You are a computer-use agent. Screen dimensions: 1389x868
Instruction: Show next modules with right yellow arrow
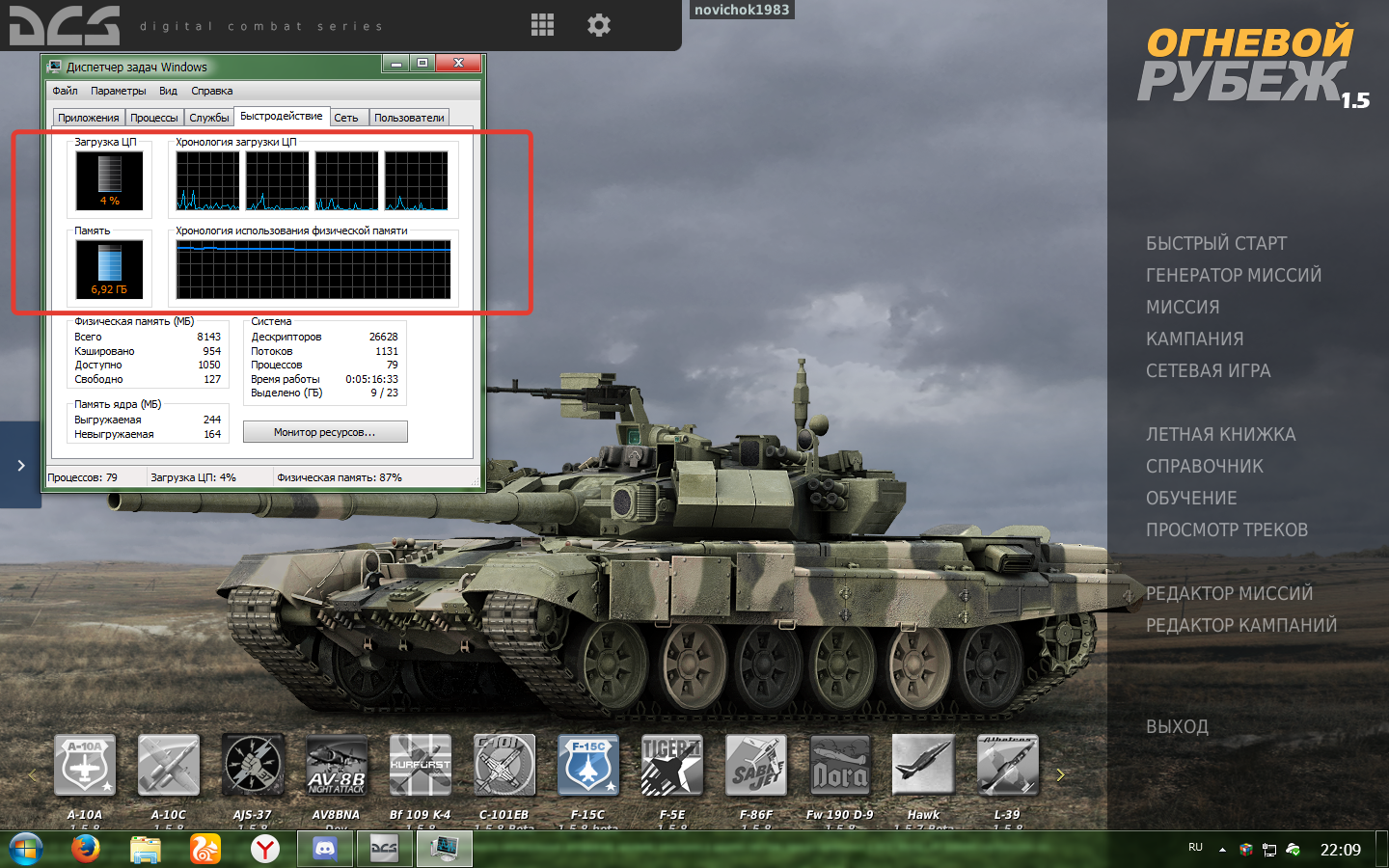tap(1061, 774)
